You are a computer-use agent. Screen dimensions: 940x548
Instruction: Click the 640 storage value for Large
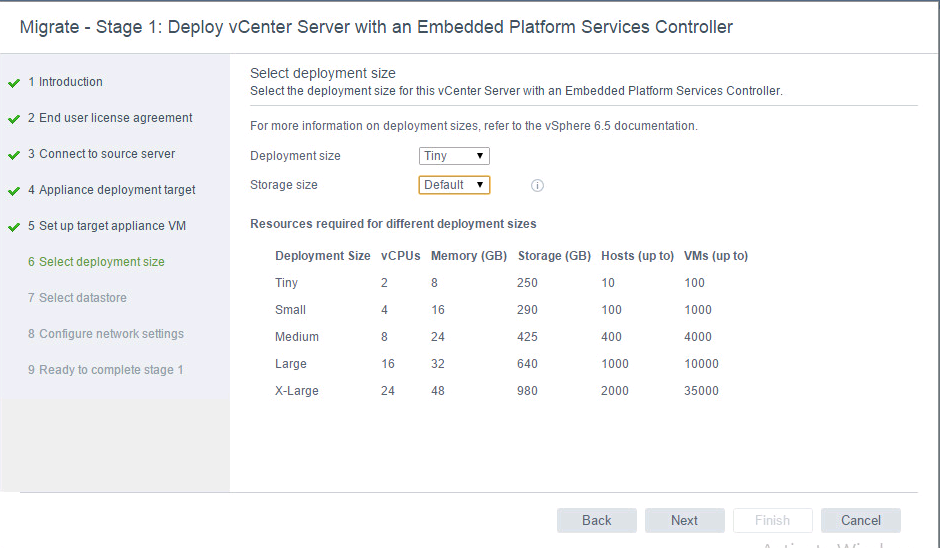pyautogui.click(x=527, y=363)
